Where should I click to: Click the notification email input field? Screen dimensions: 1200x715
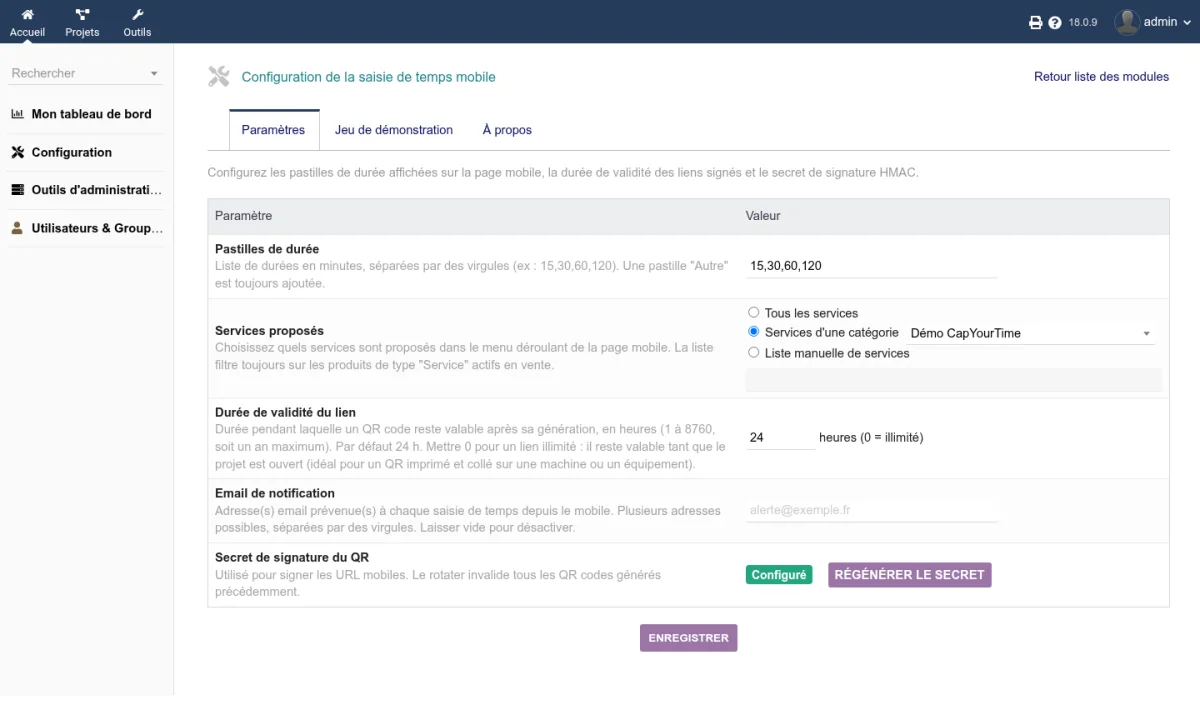tap(872, 510)
